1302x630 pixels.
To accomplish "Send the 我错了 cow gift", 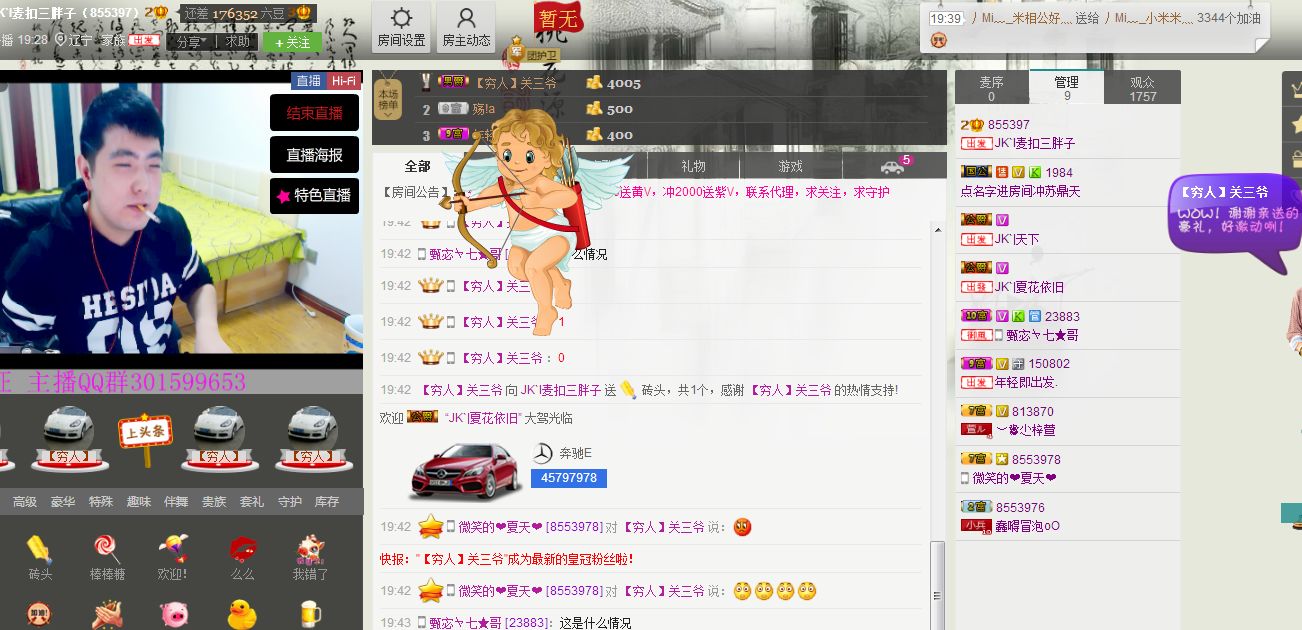I will point(310,558).
